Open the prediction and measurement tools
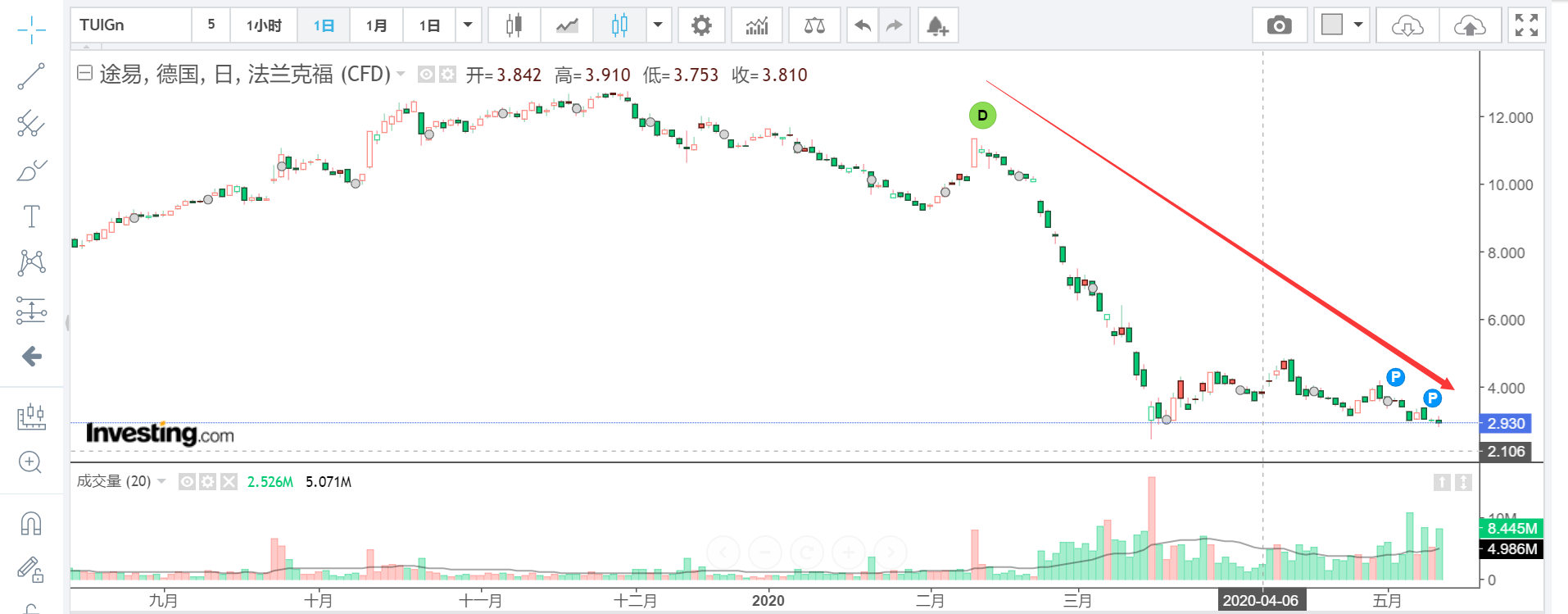This screenshot has height=614, width=1568. pos(31,310)
